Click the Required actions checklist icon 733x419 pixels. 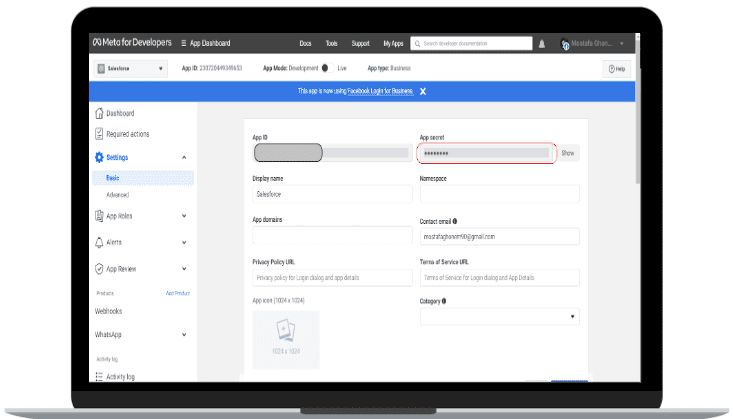point(99,134)
